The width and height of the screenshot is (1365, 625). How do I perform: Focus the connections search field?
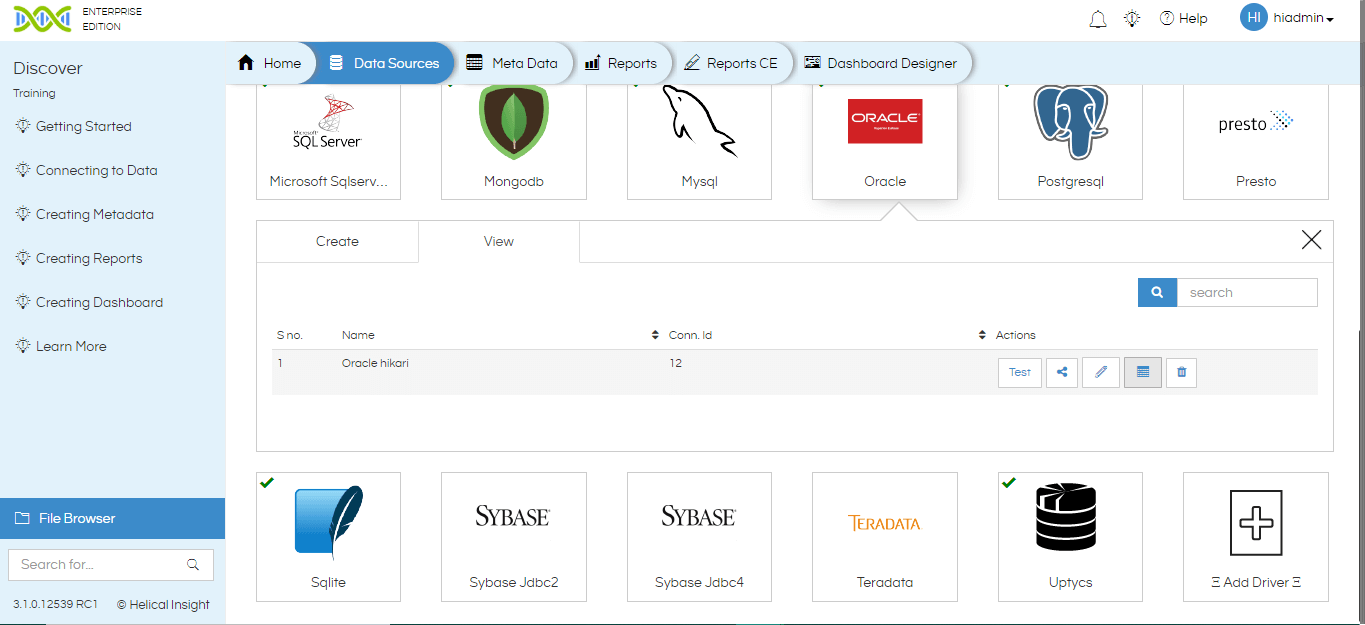tap(1247, 292)
